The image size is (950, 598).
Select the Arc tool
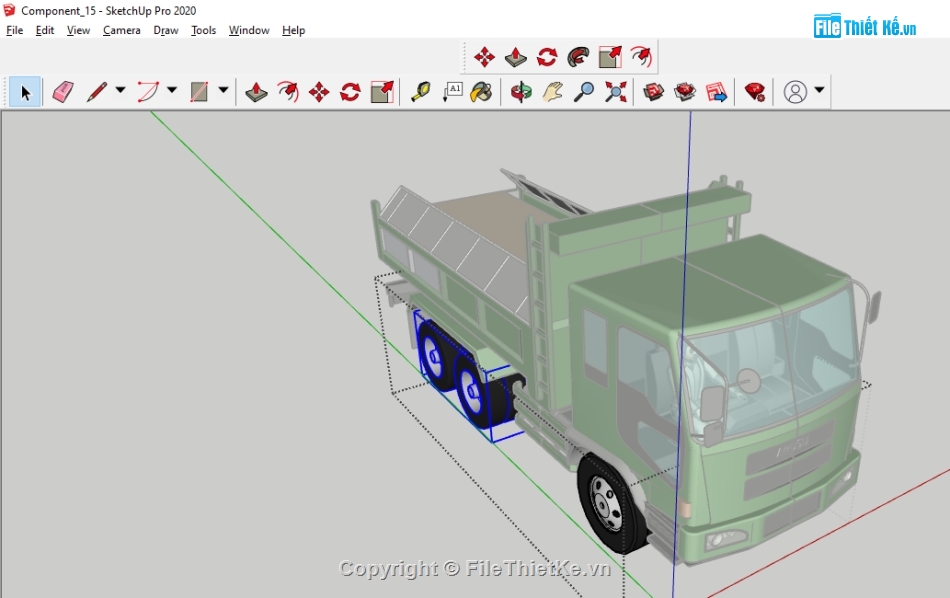tap(148, 92)
